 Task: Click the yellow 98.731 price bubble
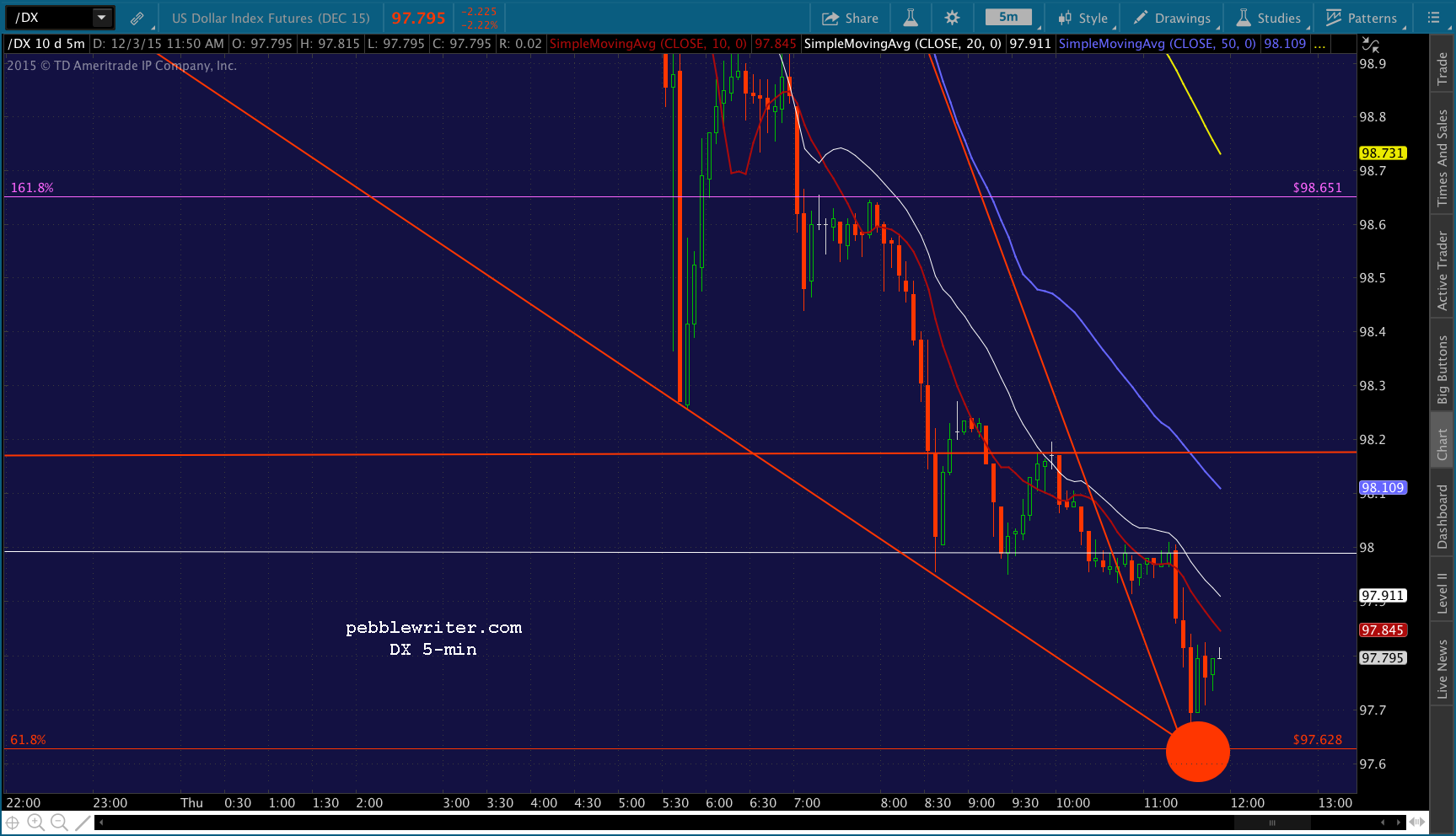click(1383, 153)
